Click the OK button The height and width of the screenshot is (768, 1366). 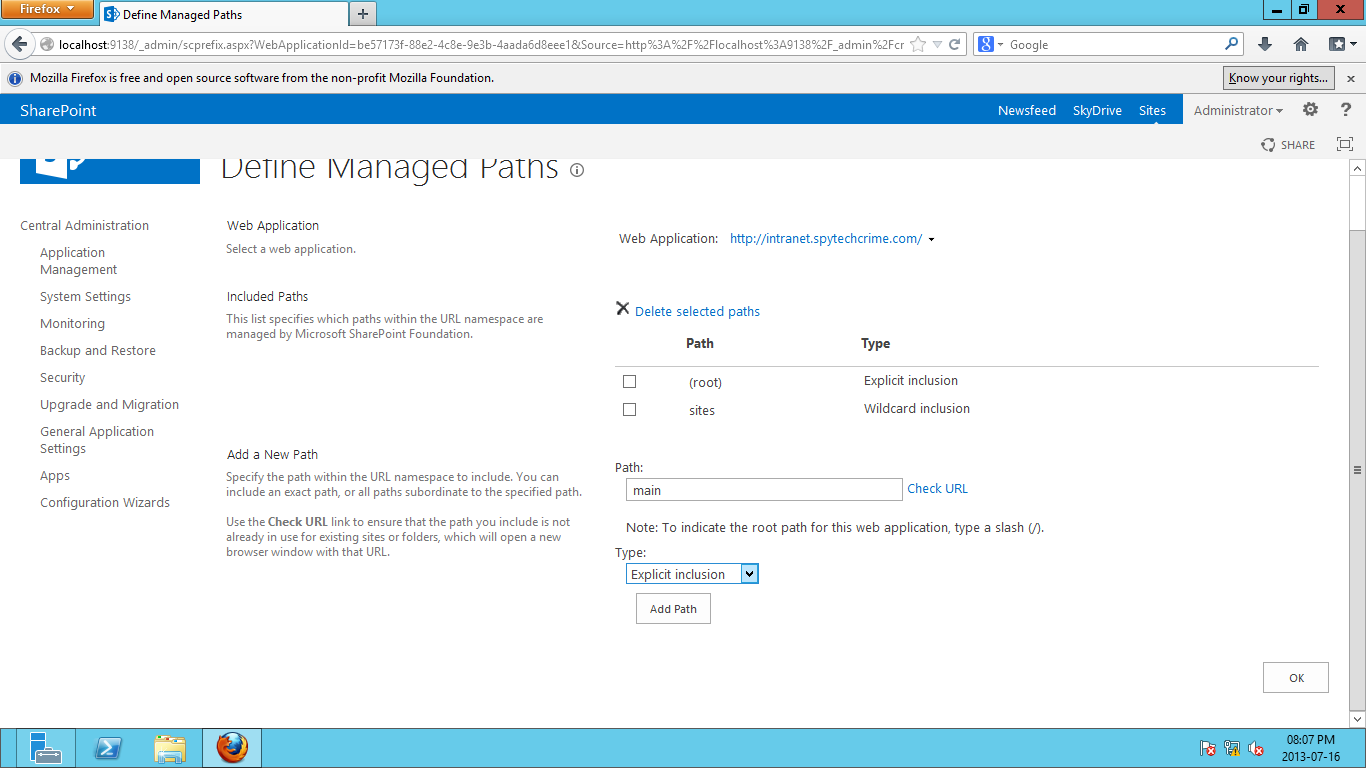(1296, 678)
